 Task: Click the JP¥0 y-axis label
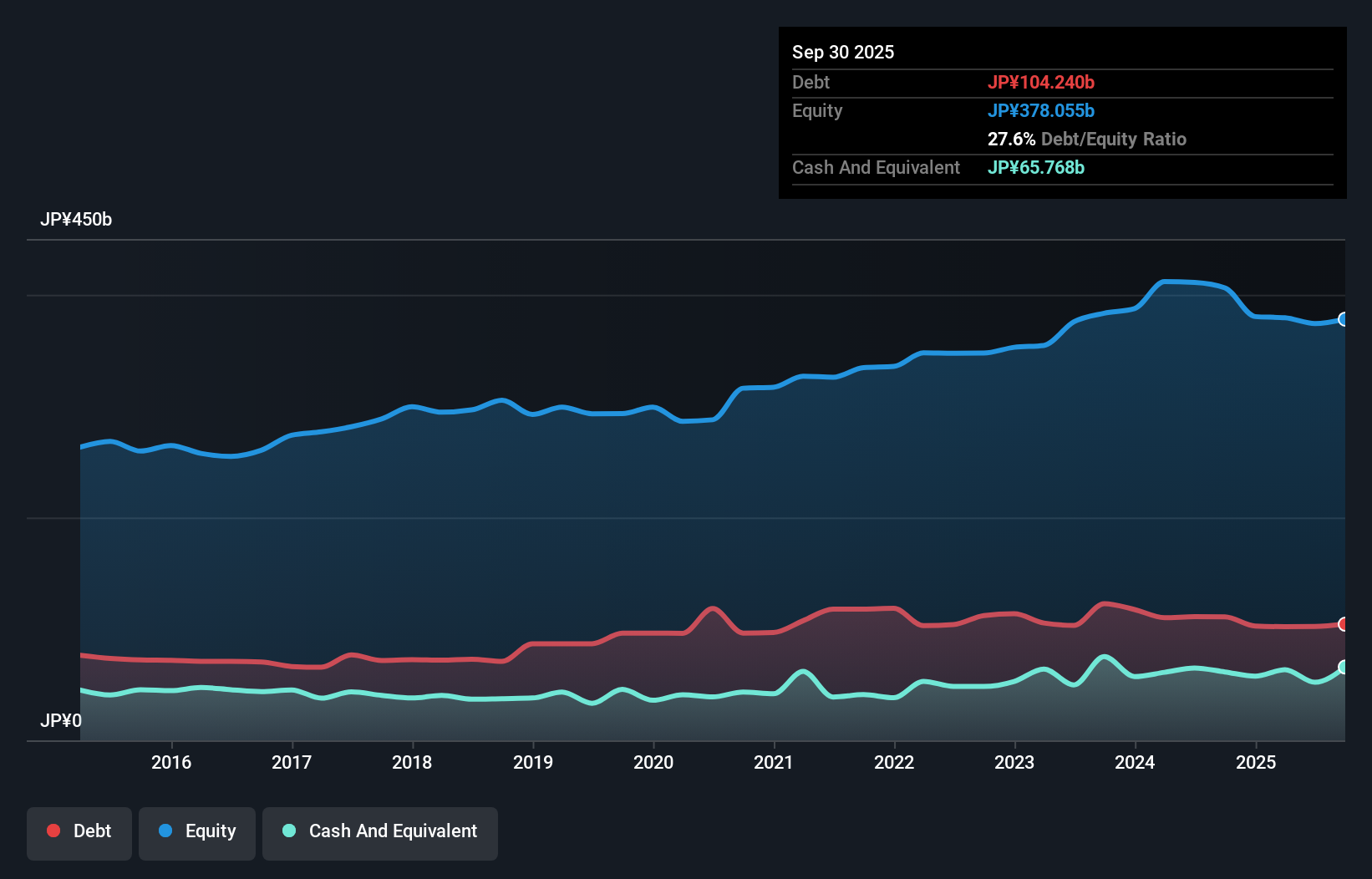[61, 720]
